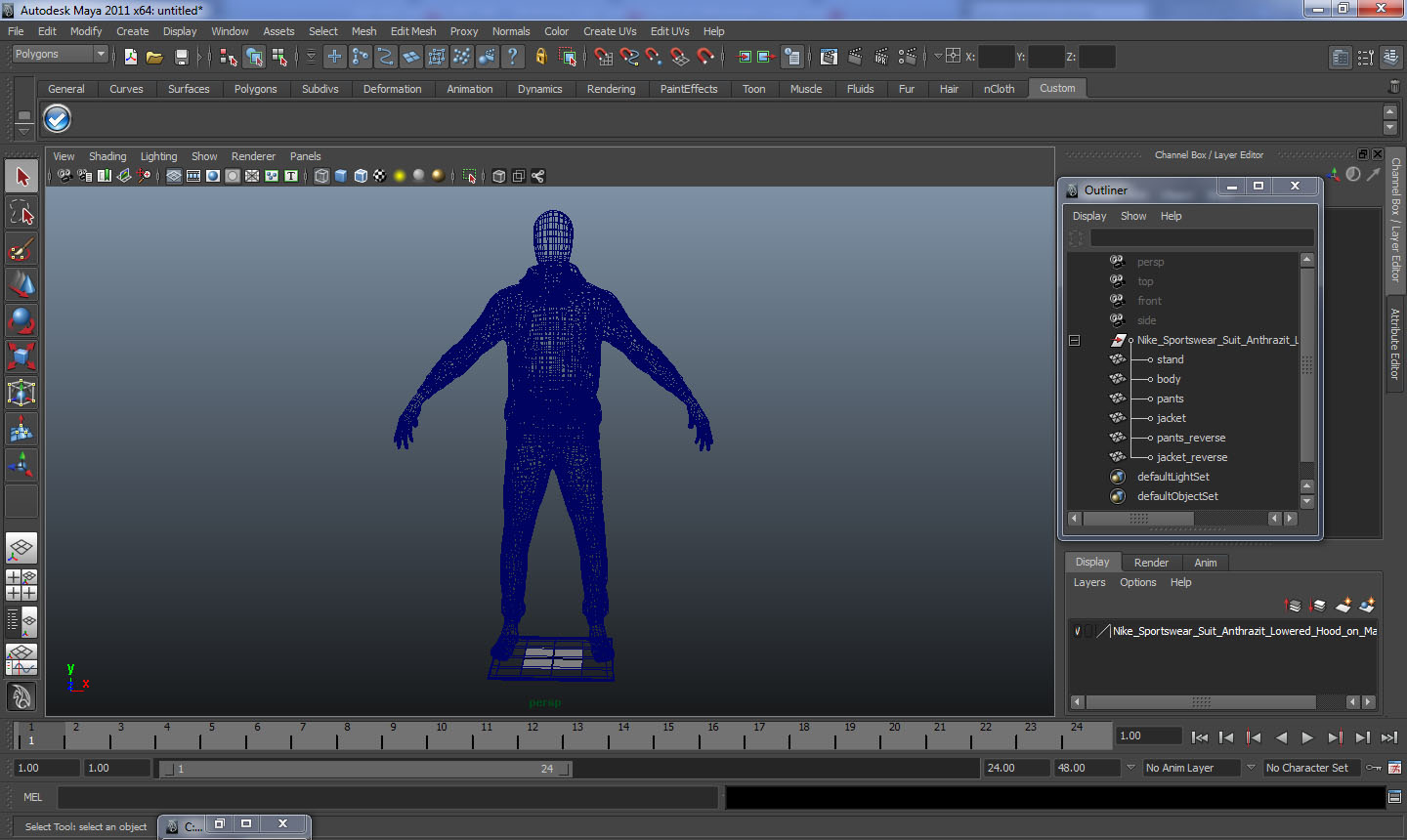
Task: Open Render Settings window icon
Action: pyautogui.click(x=907, y=57)
